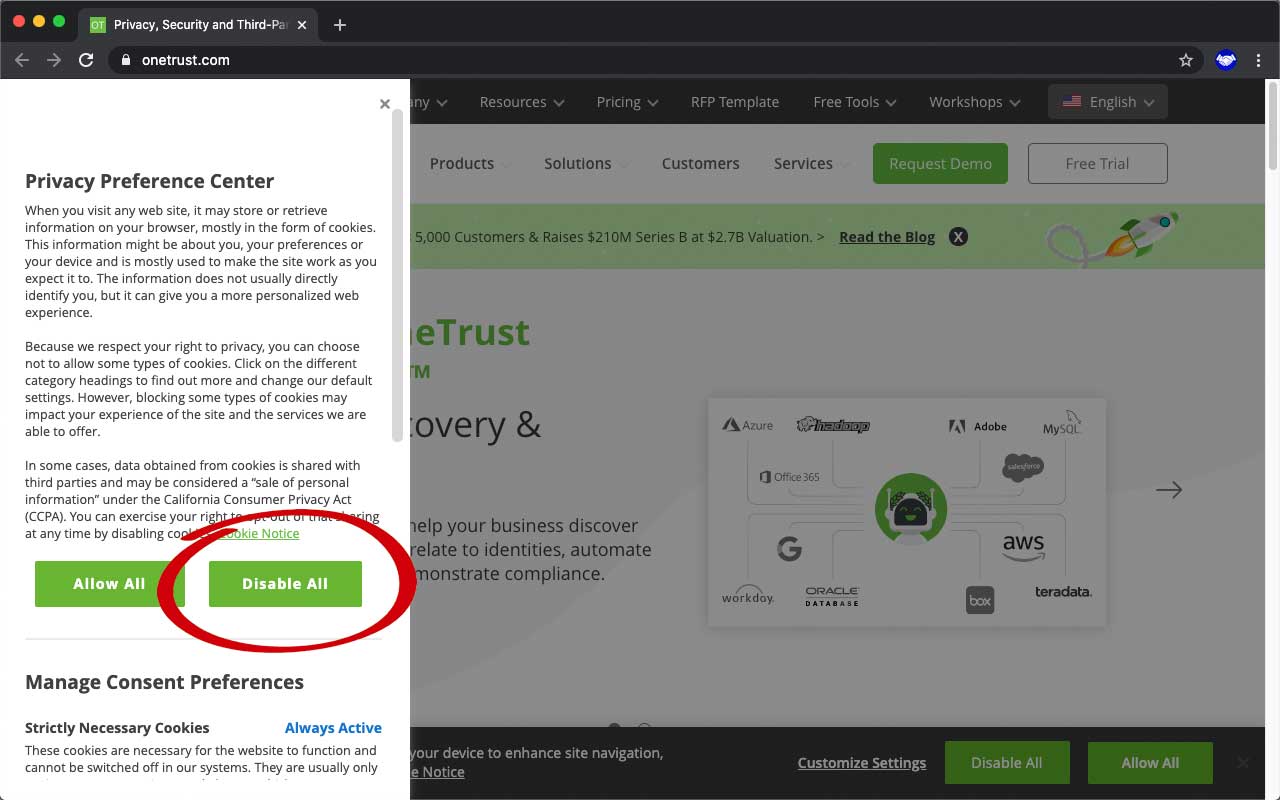Open the Pricing dropdown menu
This screenshot has width=1280, height=800.
[x=627, y=102]
